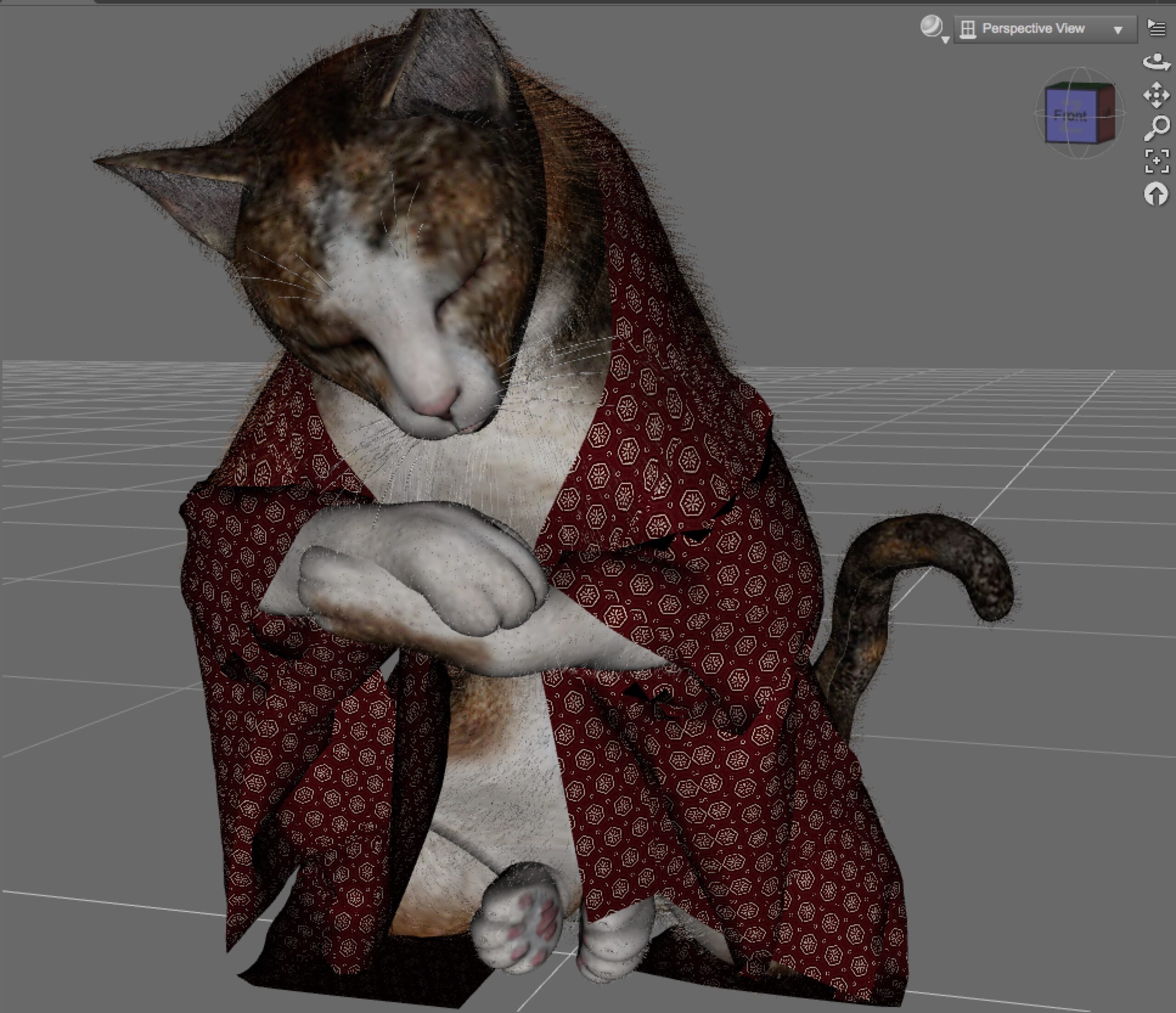Image resolution: width=1176 pixels, height=1013 pixels.
Task: Click the camera orbit icon
Action: pyautogui.click(x=1156, y=61)
